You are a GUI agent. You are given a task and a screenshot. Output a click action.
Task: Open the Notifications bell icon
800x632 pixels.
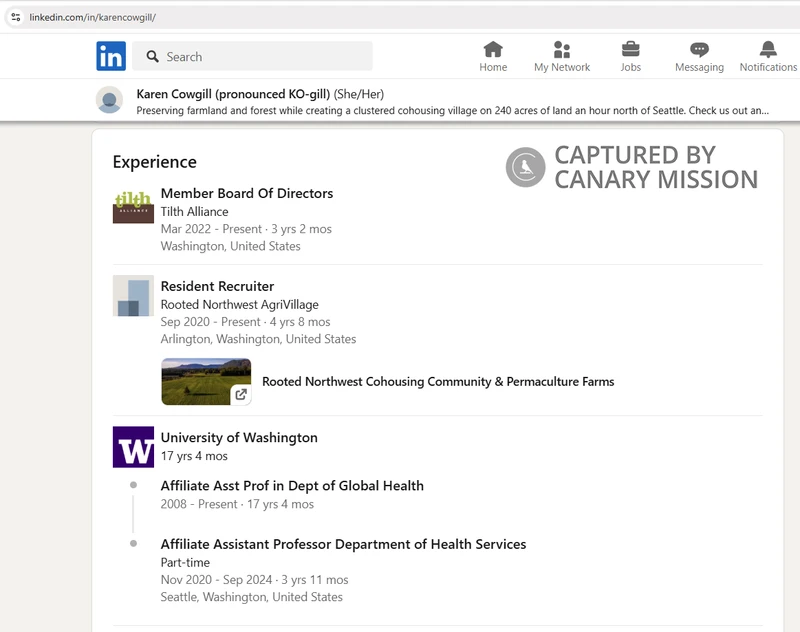(768, 49)
